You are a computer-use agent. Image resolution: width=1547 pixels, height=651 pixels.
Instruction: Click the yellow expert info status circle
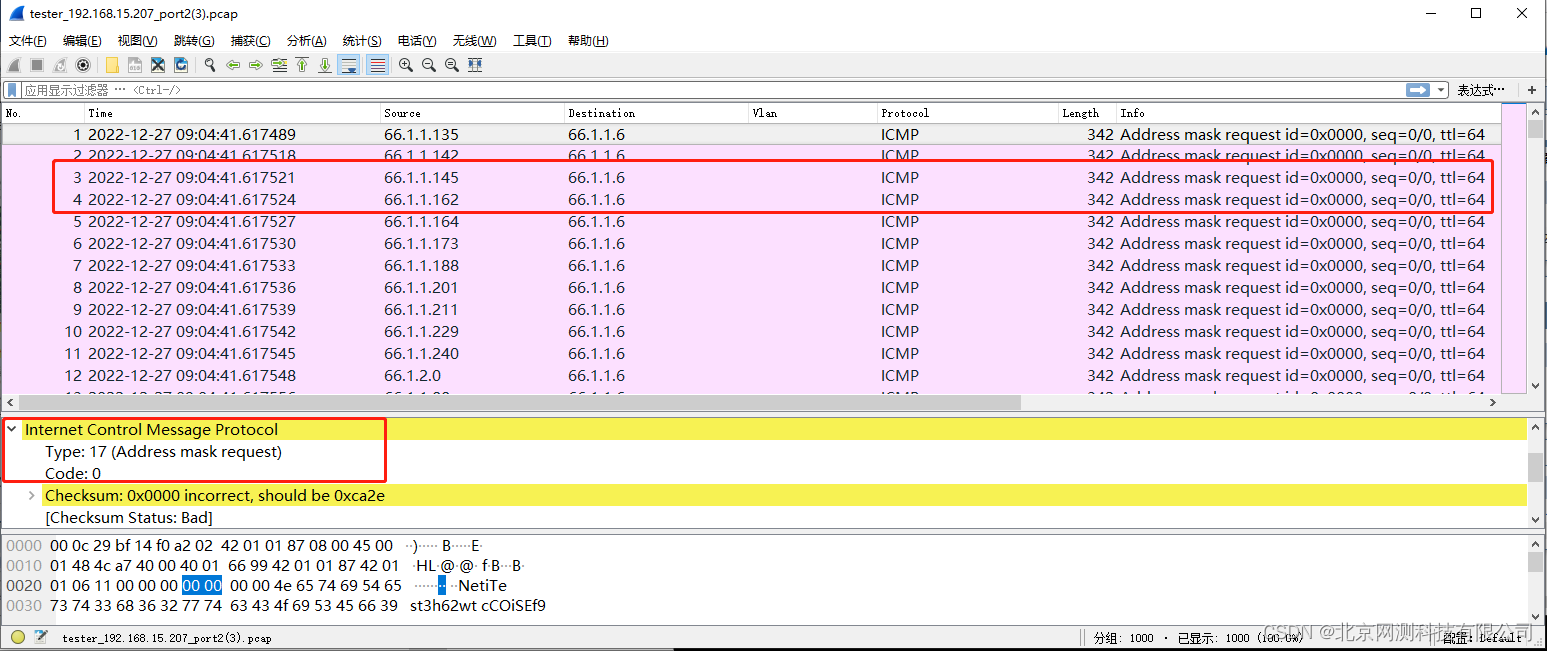tap(18, 637)
